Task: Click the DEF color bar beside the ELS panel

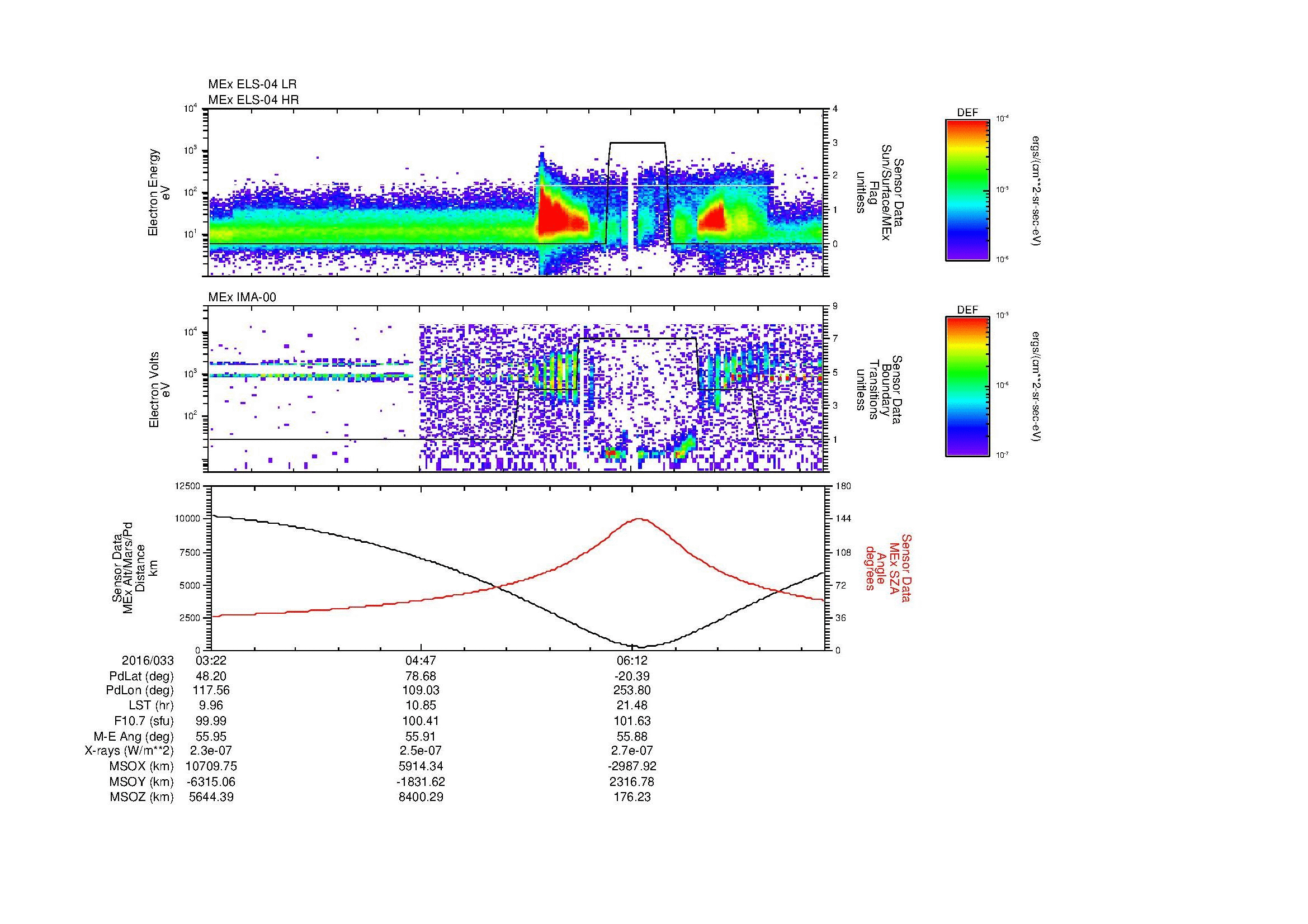Action: [x=967, y=189]
